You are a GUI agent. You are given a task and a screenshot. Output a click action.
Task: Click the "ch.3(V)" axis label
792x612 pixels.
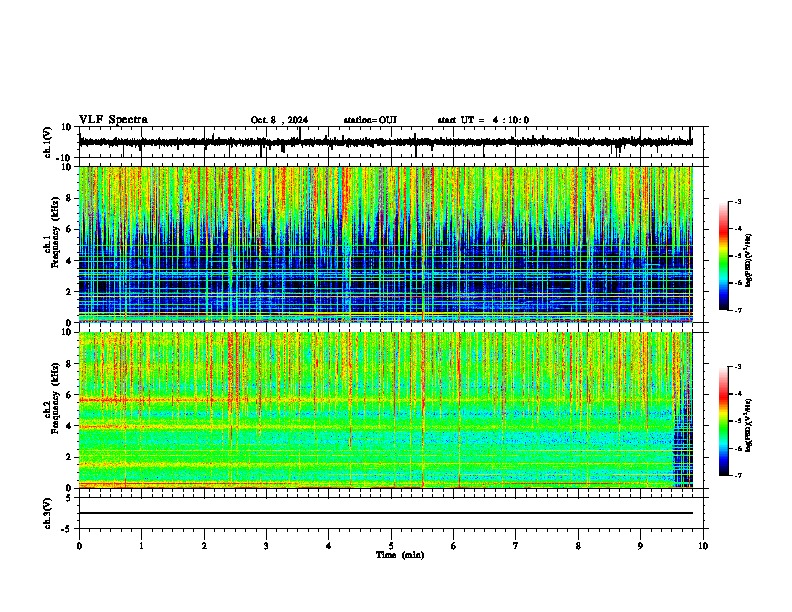point(48,513)
